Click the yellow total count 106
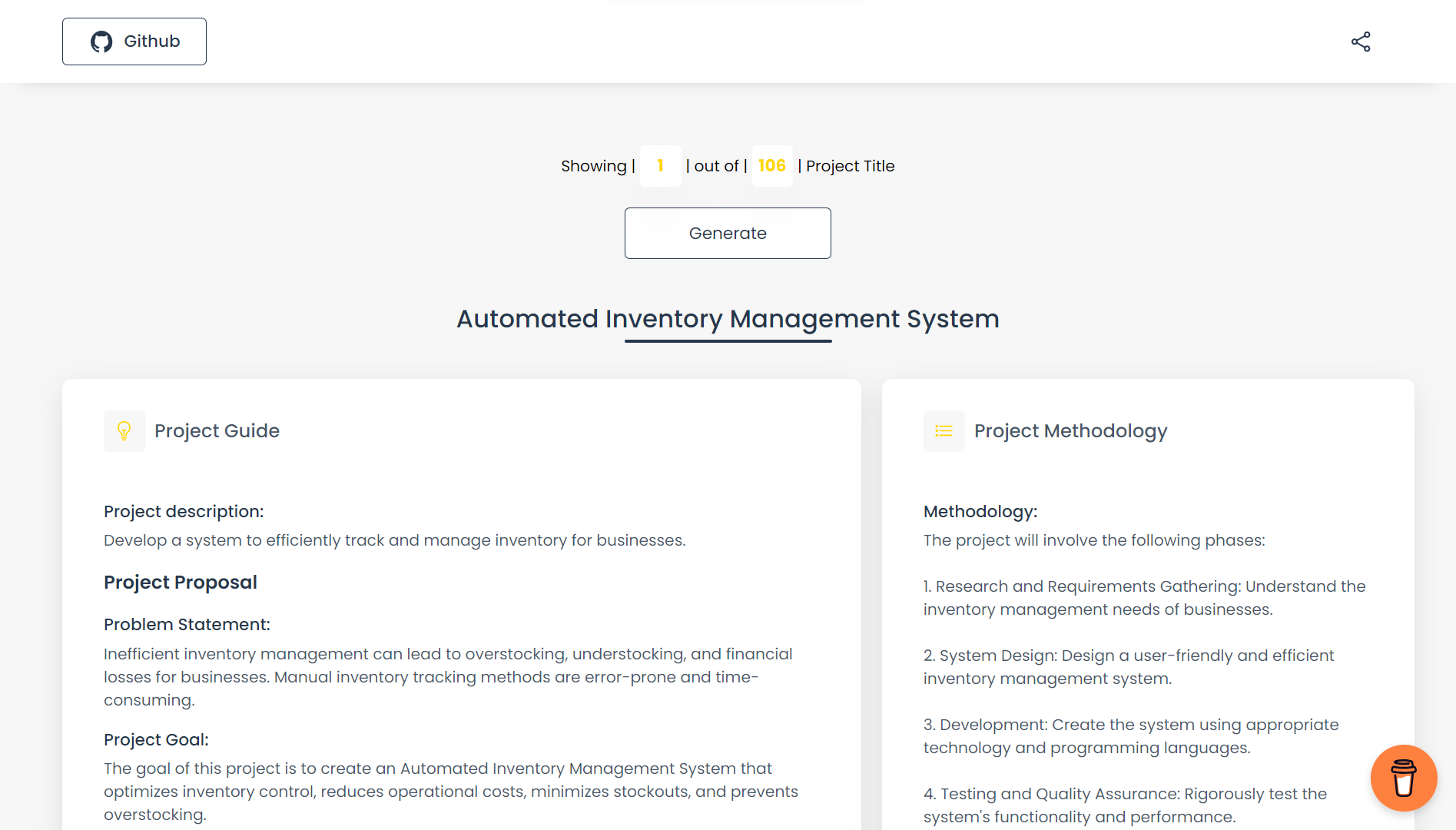Image resolution: width=1456 pixels, height=830 pixels. pyautogui.click(x=771, y=166)
